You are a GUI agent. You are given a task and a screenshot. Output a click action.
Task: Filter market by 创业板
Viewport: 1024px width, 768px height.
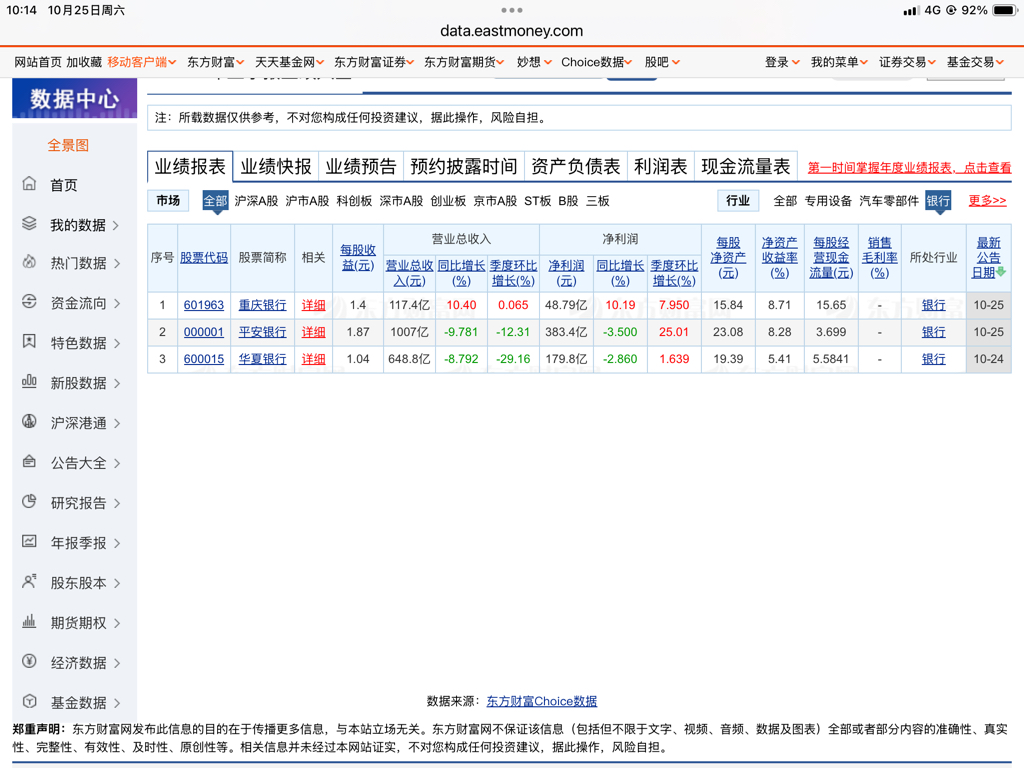(x=448, y=201)
